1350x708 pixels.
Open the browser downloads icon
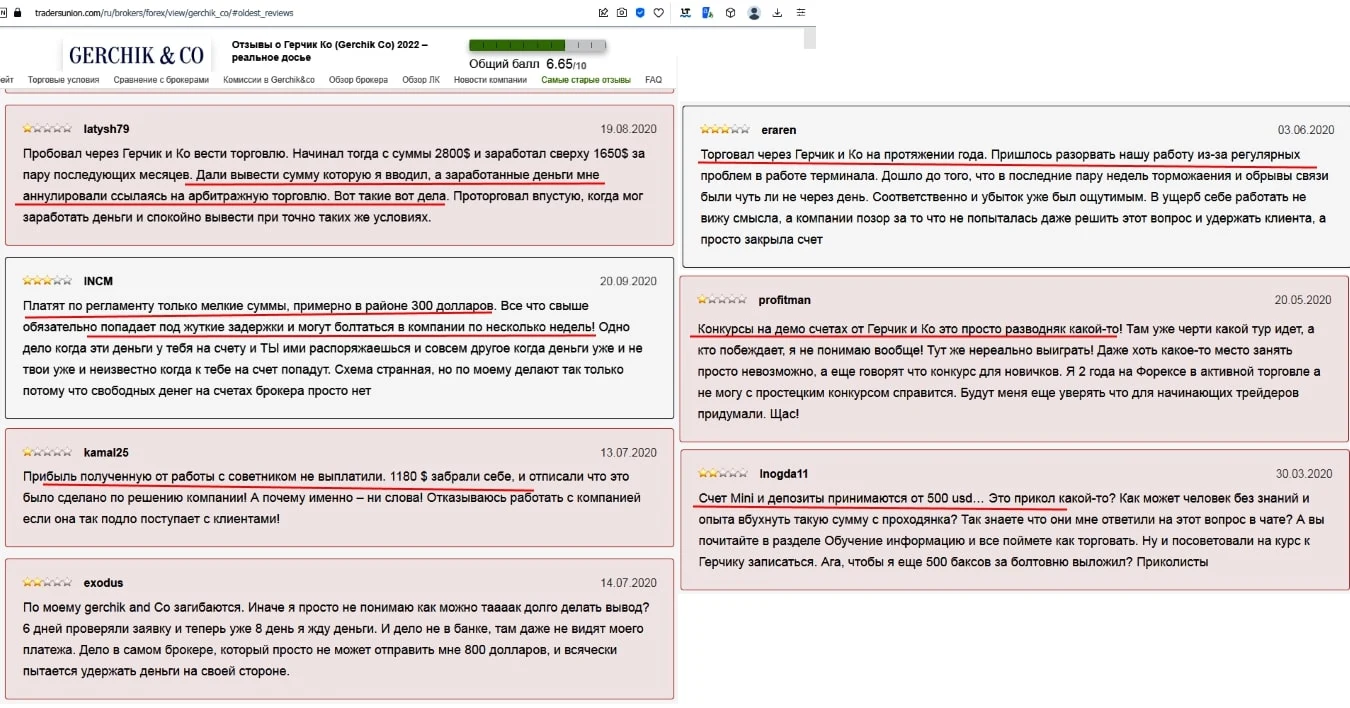[778, 13]
